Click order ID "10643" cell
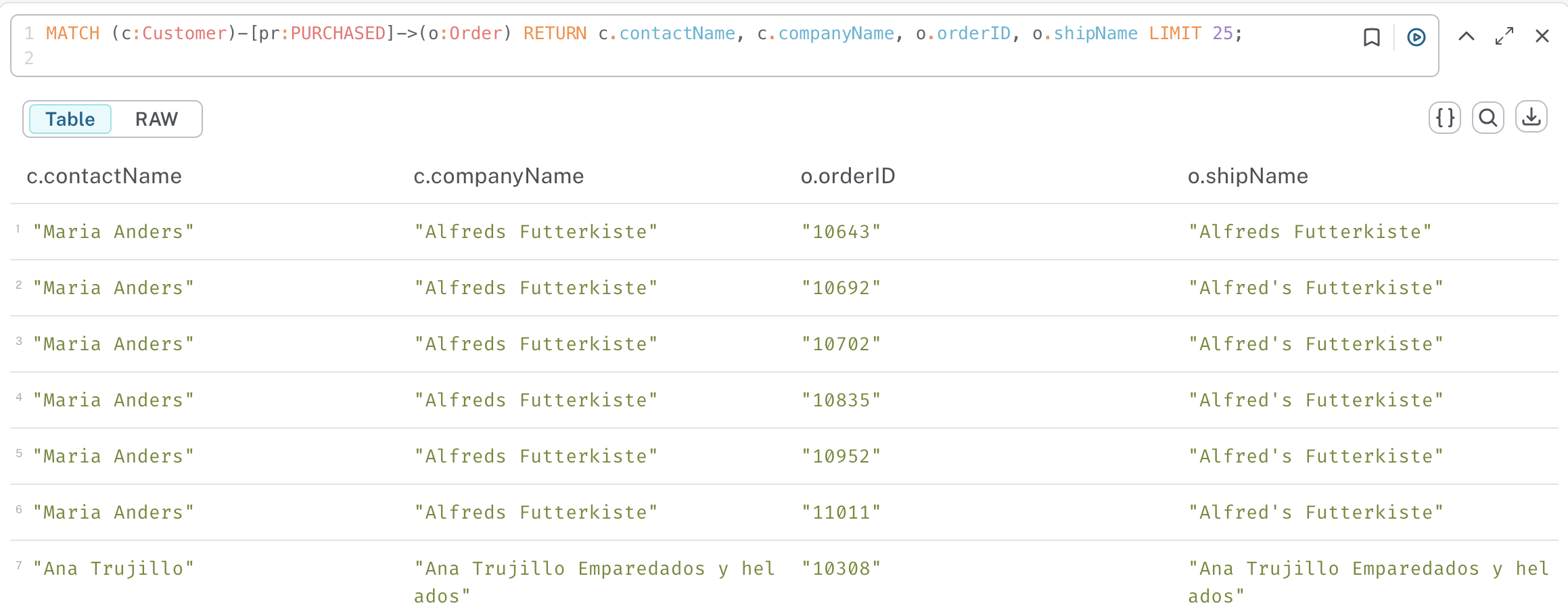 841,232
